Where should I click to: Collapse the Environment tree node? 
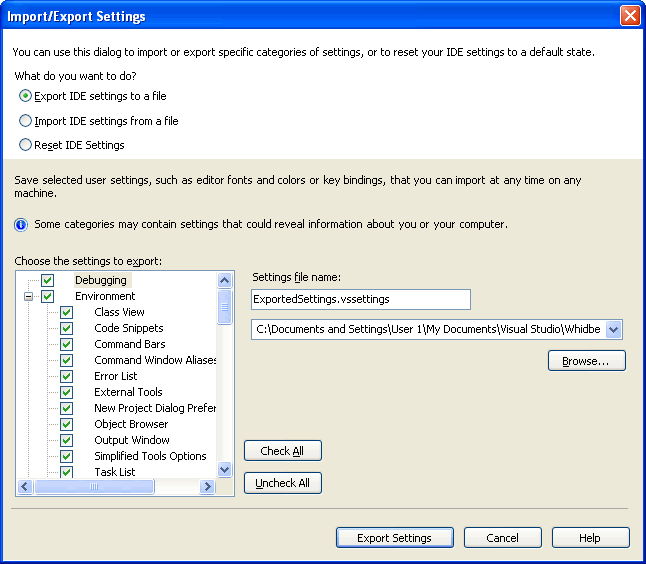click(x=28, y=296)
